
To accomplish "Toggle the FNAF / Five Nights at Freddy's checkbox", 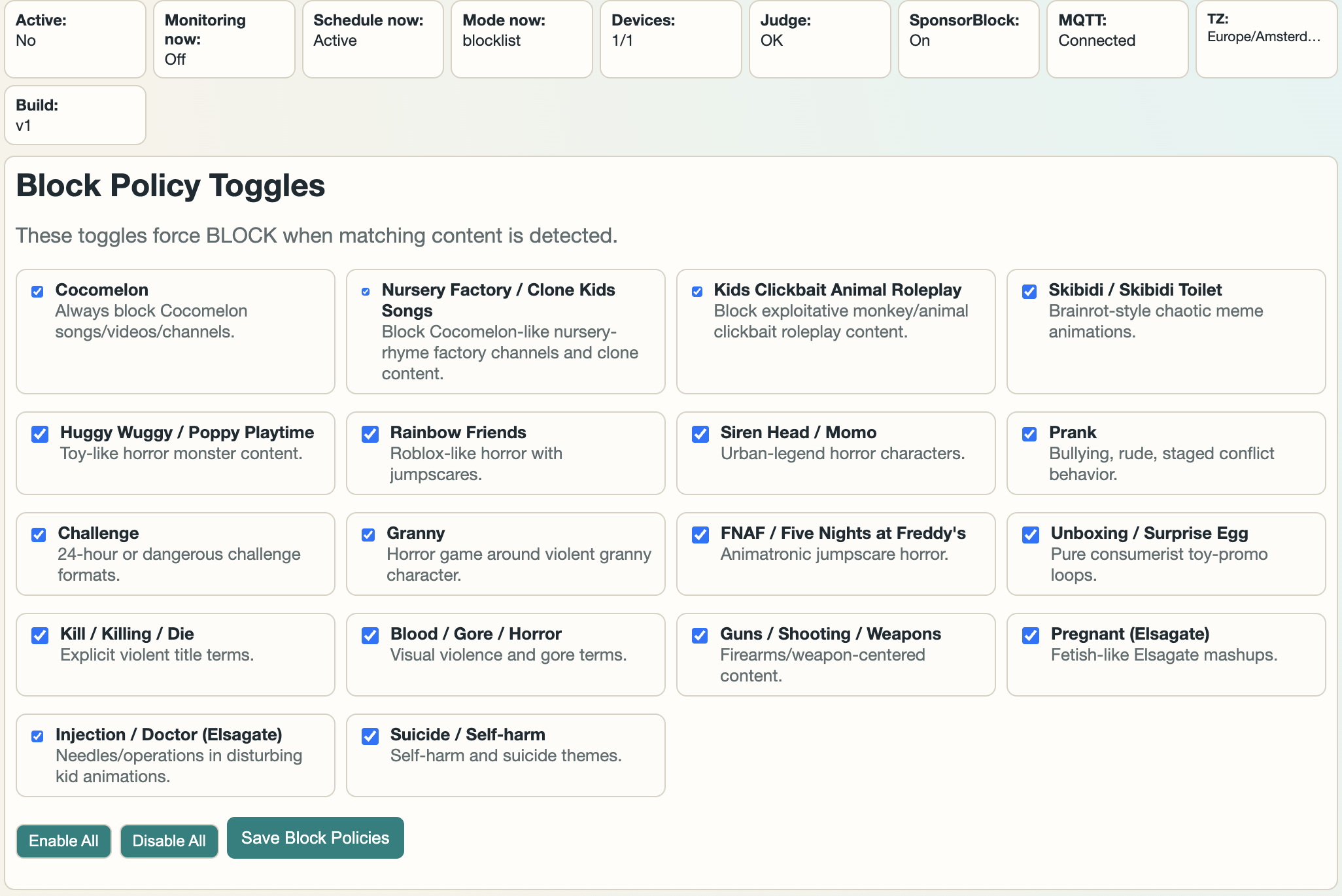I will [x=700, y=535].
